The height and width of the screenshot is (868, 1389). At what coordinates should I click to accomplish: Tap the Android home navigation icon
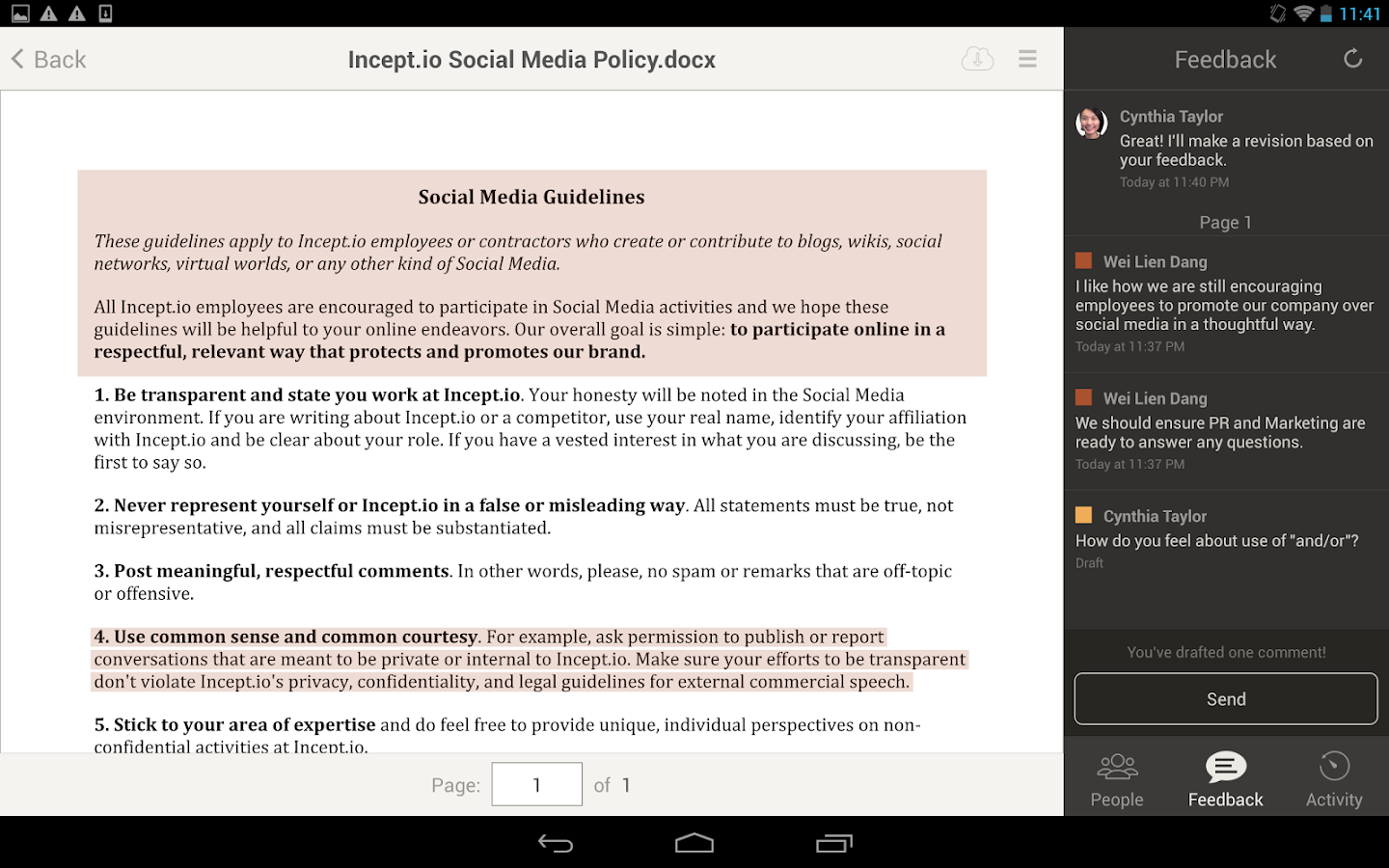(694, 844)
